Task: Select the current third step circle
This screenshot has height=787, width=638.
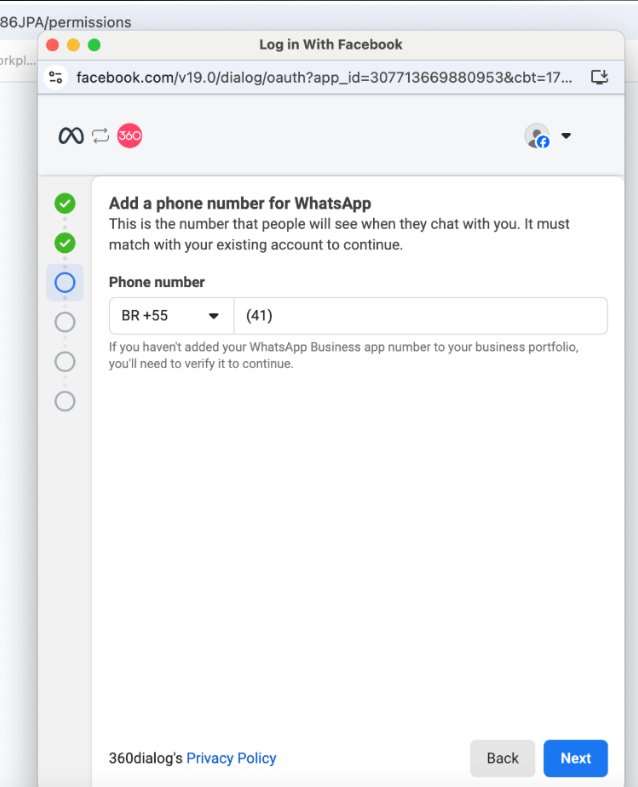Action: pyautogui.click(x=65, y=283)
